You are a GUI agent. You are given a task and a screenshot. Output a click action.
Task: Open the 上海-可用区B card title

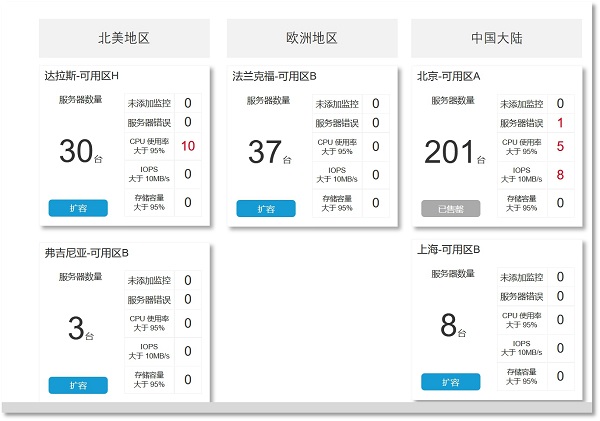click(x=449, y=249)
